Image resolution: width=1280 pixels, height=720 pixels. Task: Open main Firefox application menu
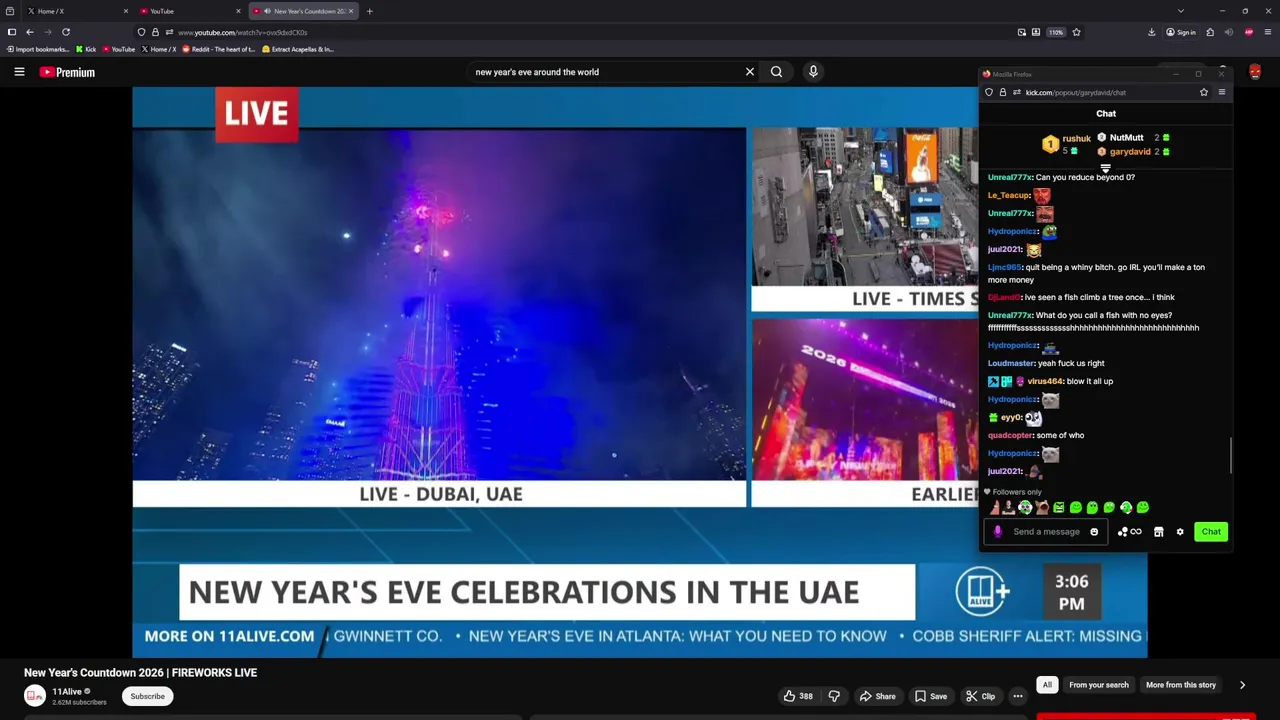pyautogui.click(x=1268, y=32)
